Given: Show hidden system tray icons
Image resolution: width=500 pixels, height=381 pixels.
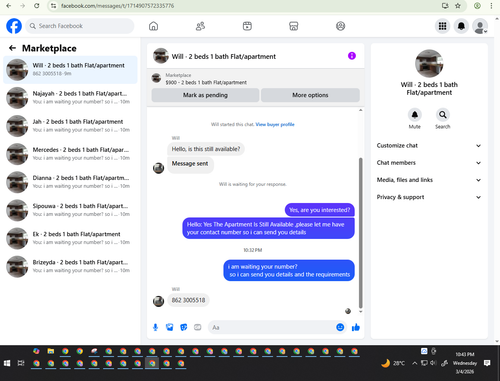Looking at the screenshot, I should (414, 363).
